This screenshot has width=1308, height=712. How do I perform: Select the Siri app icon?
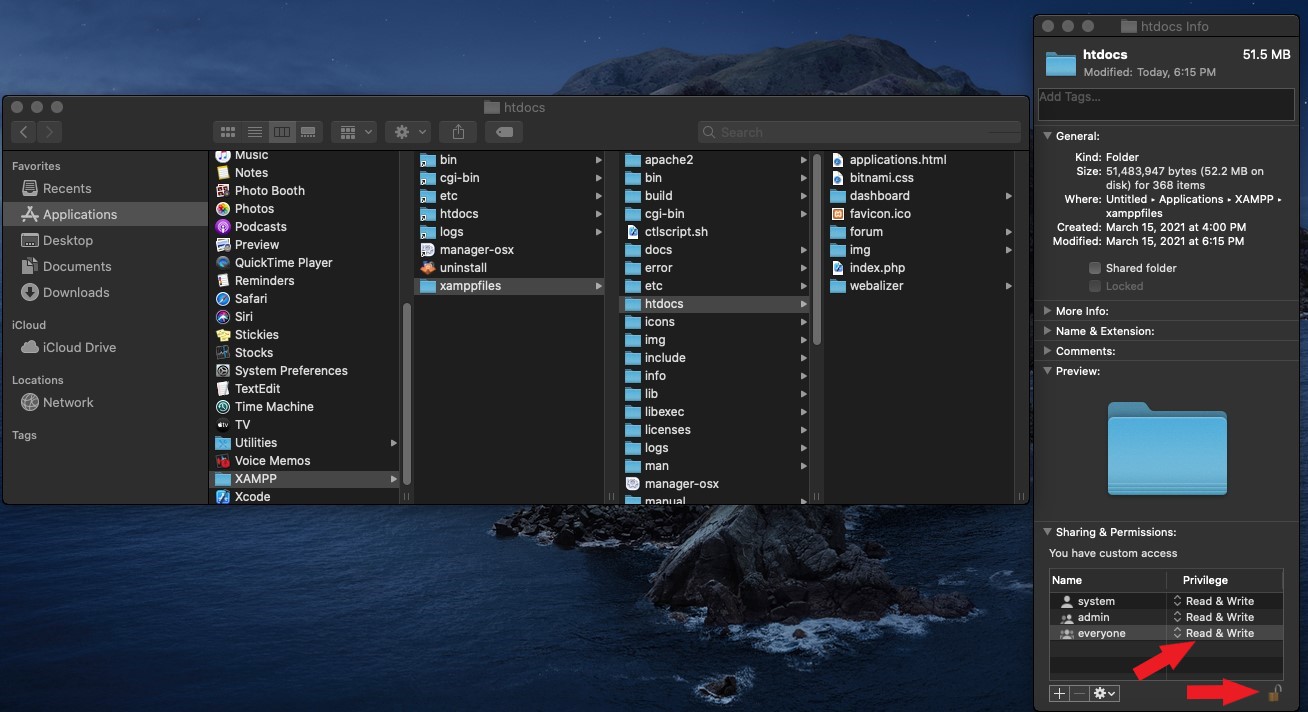point(223,316)
